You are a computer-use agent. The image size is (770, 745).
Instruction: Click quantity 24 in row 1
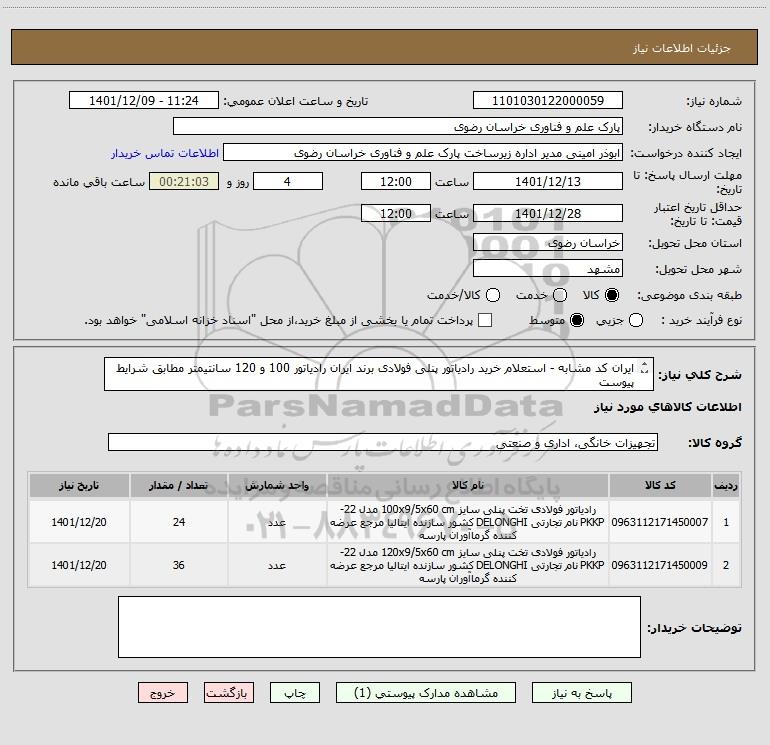coord(179,522)
